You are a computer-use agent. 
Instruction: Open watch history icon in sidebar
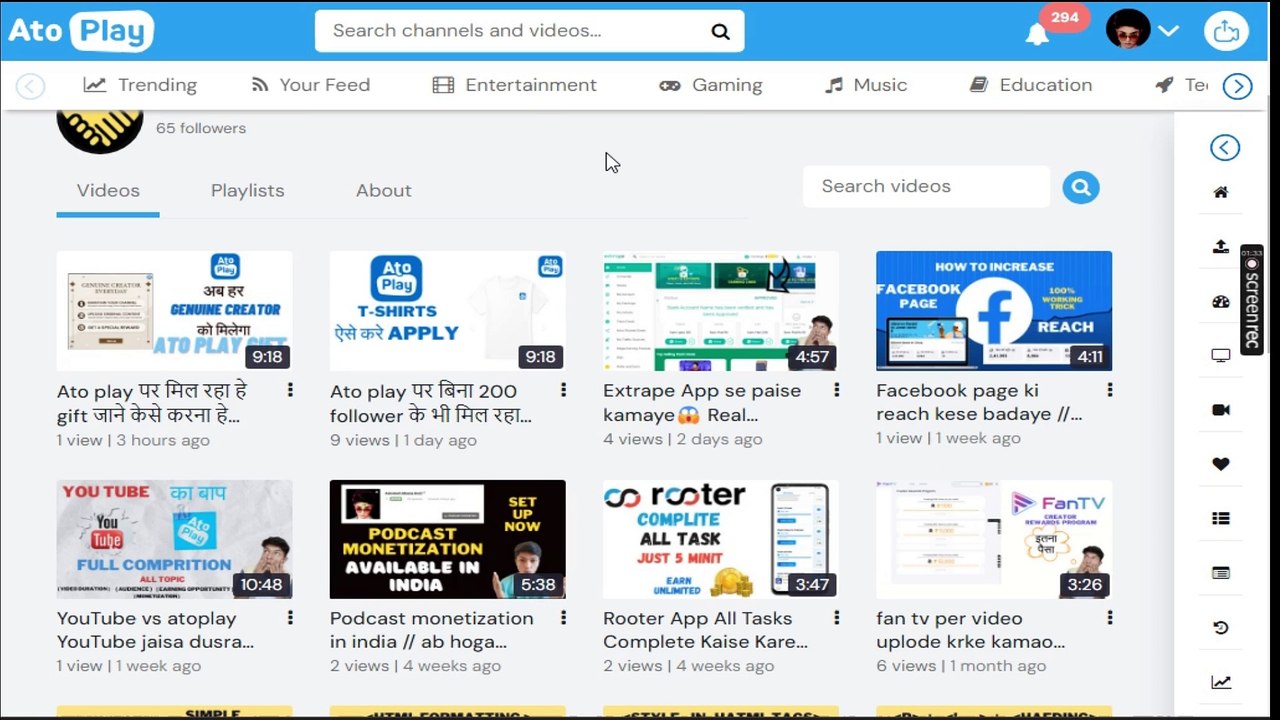pos(1221,628)
